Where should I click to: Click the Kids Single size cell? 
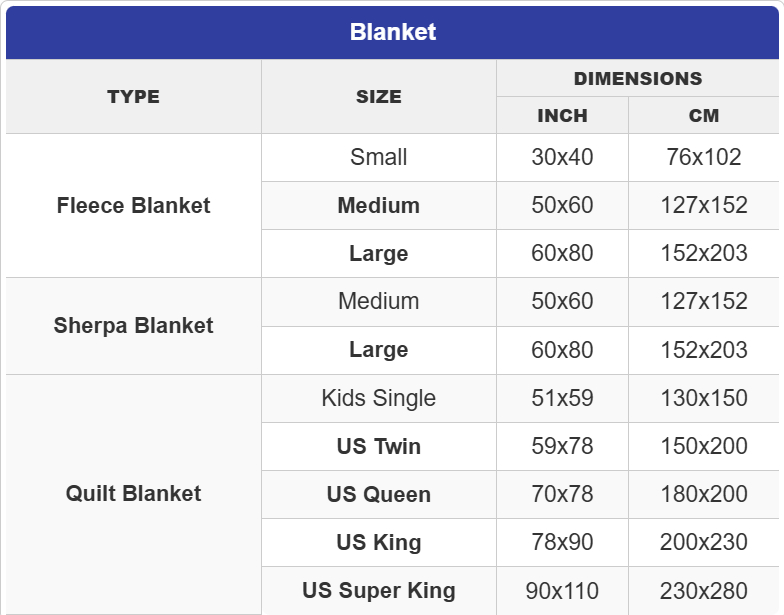pos(378,398)
